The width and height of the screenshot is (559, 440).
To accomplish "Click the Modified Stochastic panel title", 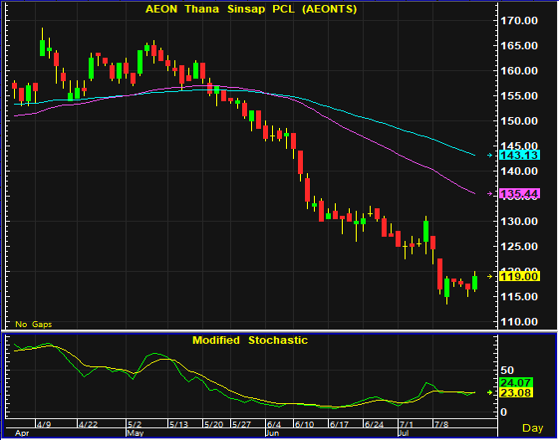I will 250,340.
